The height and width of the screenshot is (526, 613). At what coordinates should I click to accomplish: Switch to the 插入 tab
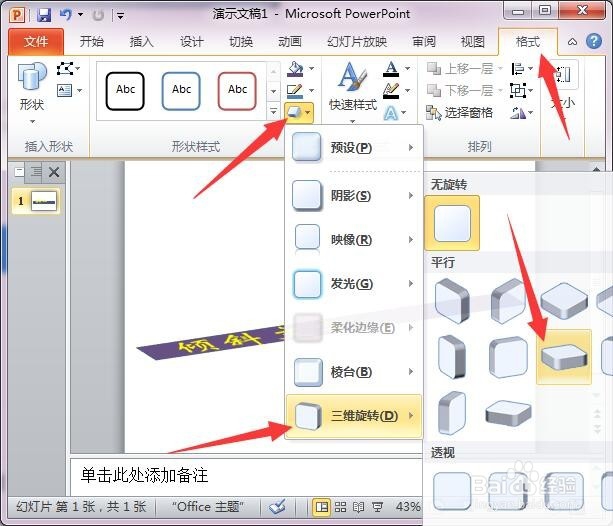(142, 41)
